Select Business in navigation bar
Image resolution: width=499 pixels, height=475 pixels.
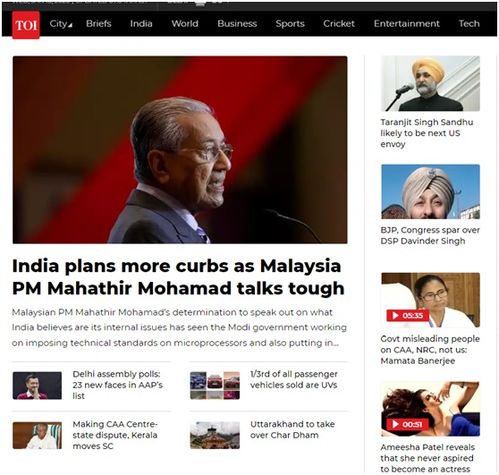point(237,24)
